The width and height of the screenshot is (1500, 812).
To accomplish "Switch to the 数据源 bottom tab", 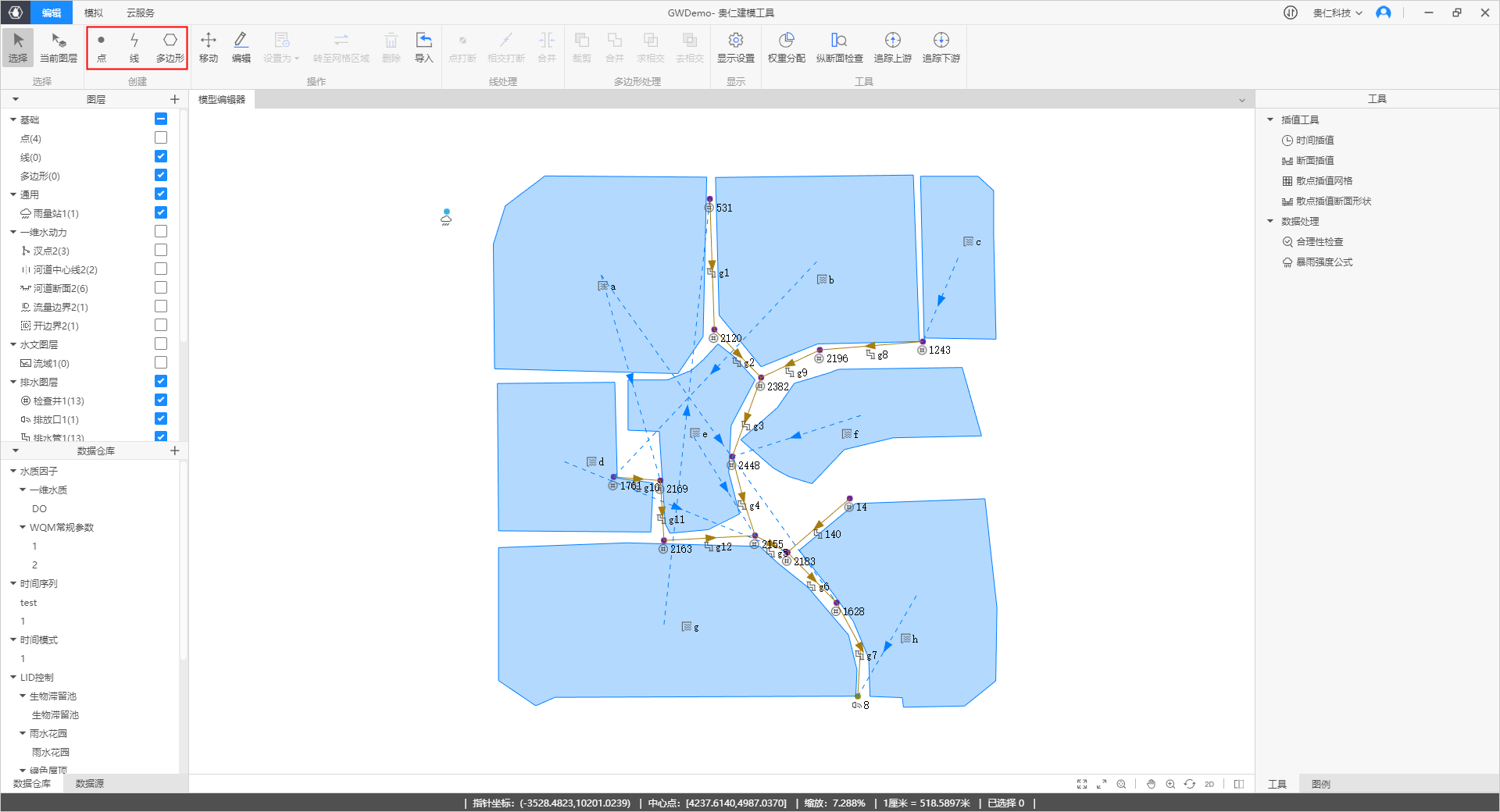I will (89, 783).
